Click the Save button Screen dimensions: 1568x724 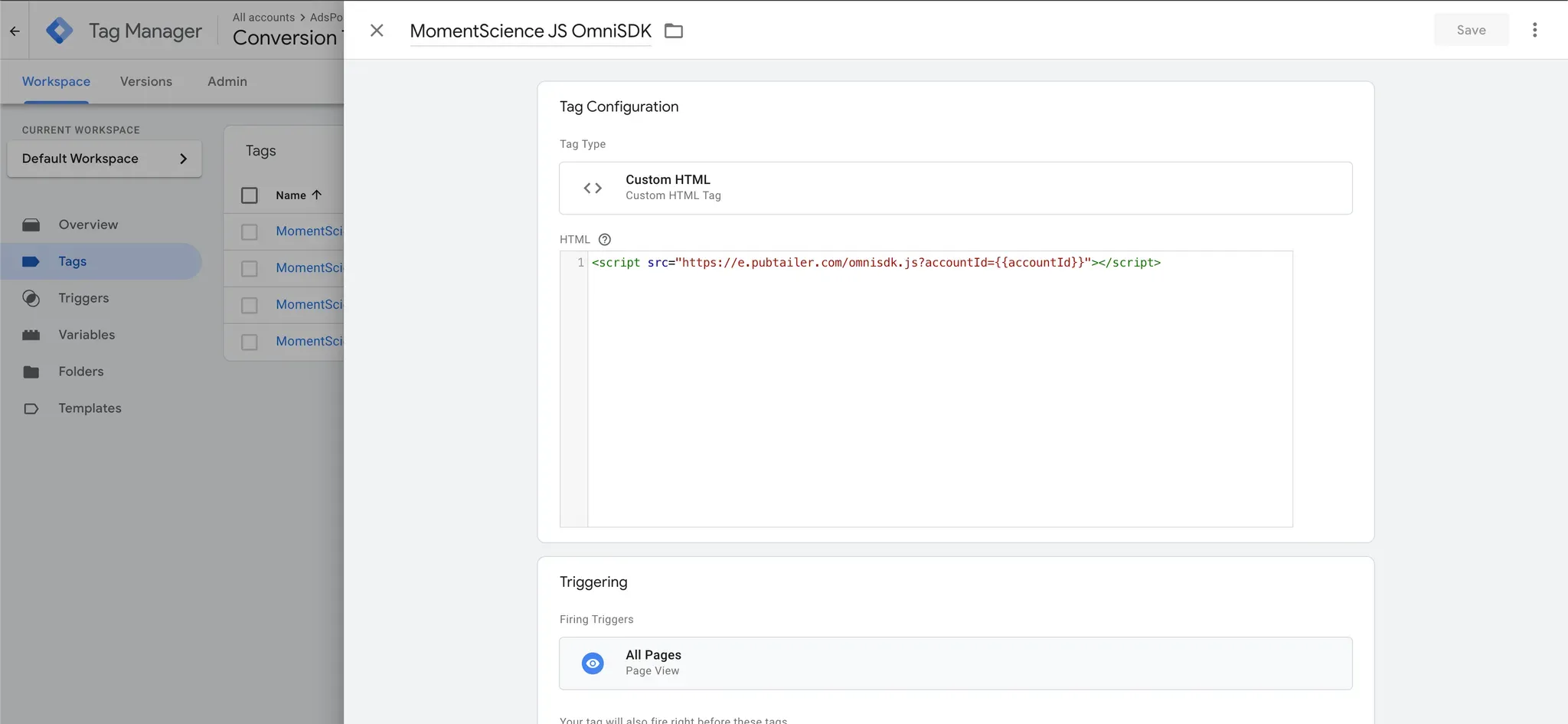click(1471, 30)
